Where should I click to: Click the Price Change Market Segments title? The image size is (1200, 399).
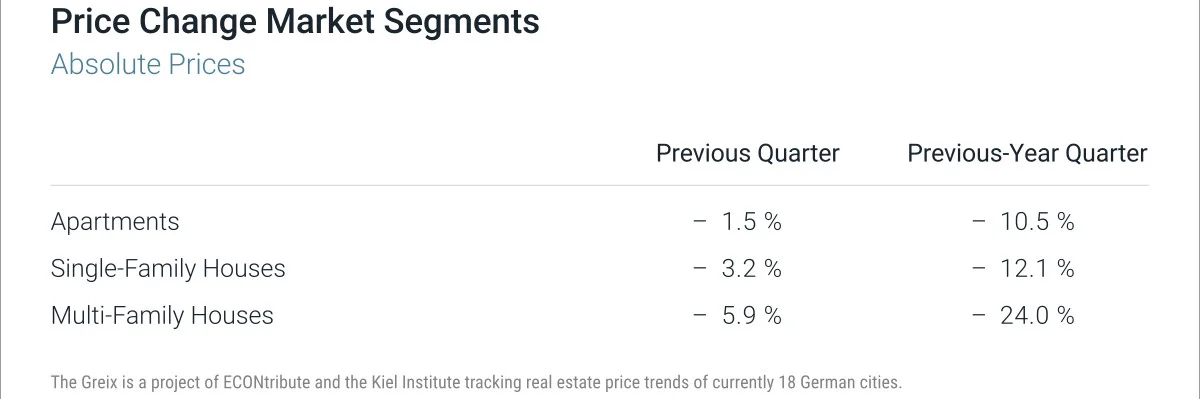point(295,22)
